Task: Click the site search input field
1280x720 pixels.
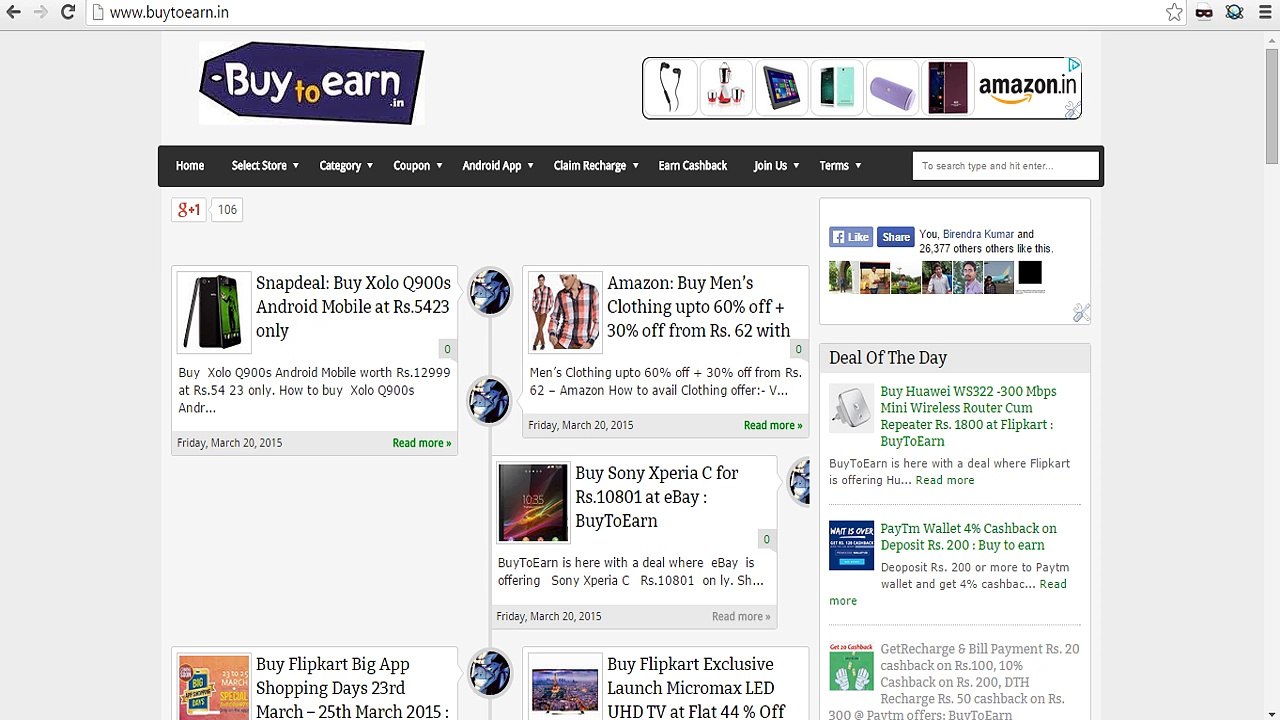Action: pyautogui.click(x=1006, y=166)
